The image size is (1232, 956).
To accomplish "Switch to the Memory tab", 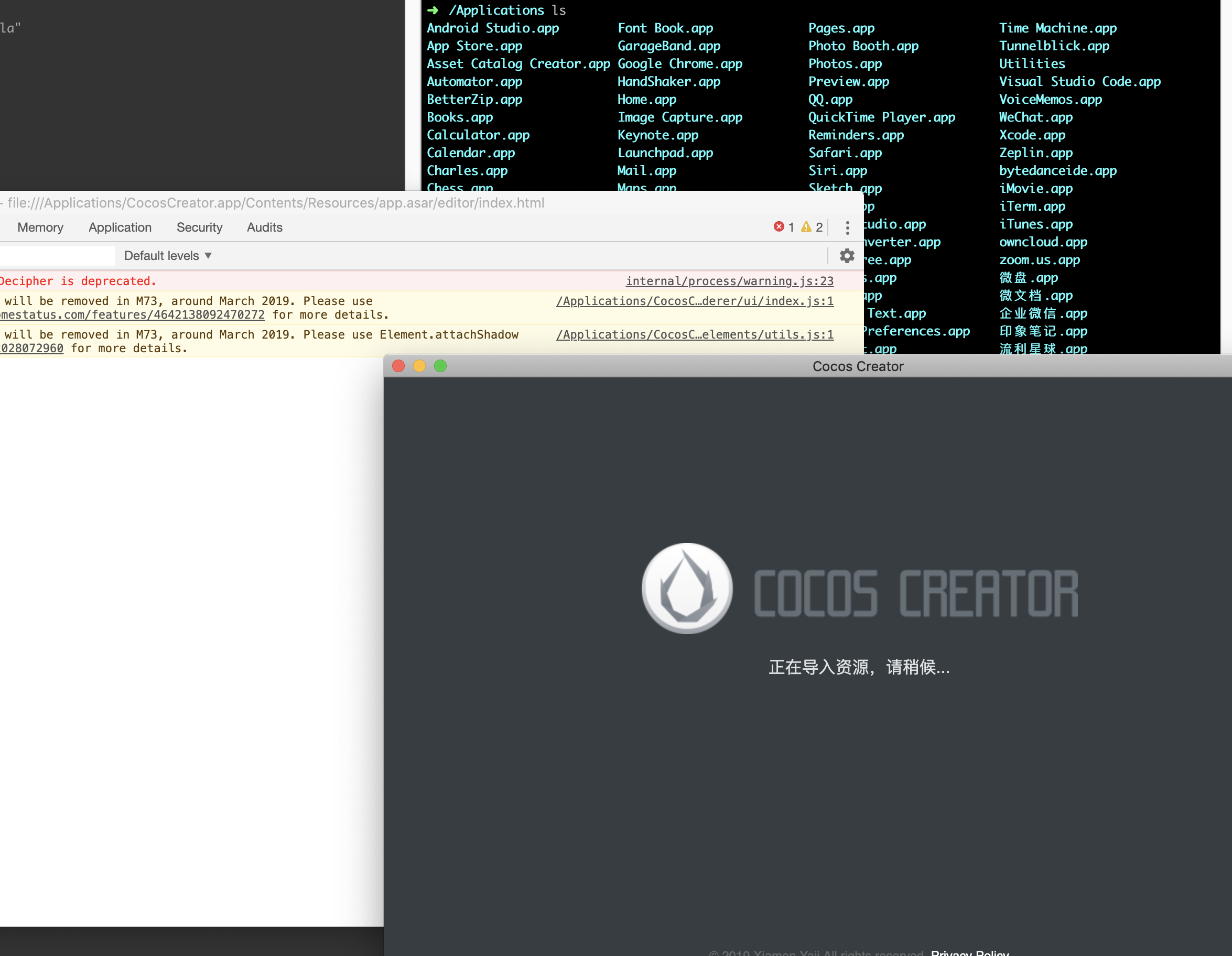I will click(40, 227).
